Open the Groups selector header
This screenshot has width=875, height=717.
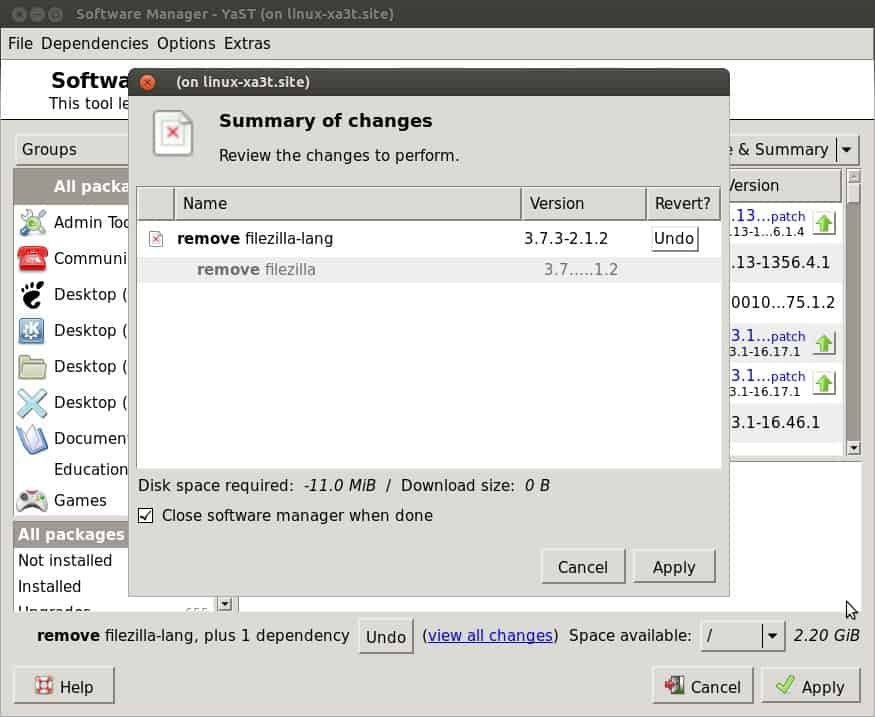(x=73, y=150)
